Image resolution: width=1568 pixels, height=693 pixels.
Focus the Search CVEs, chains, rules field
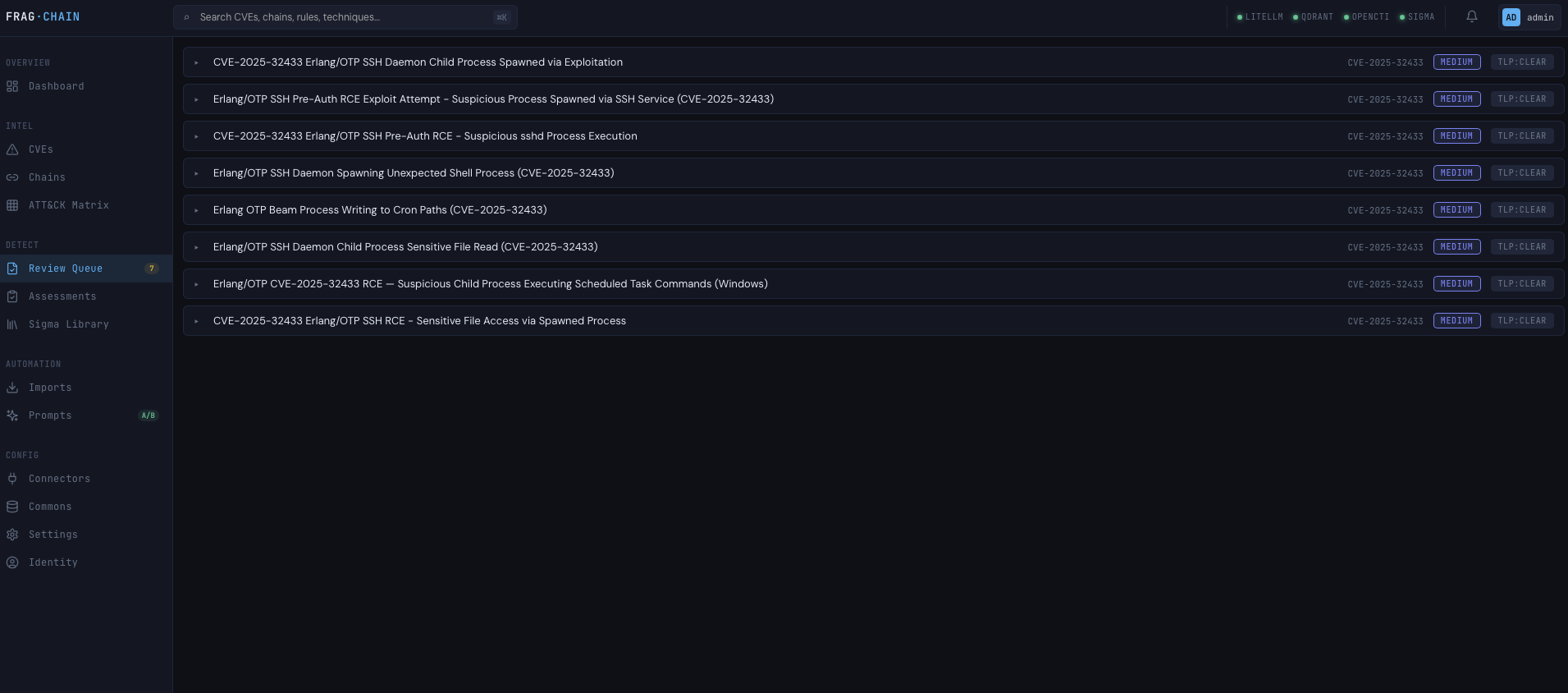(345, 17)
